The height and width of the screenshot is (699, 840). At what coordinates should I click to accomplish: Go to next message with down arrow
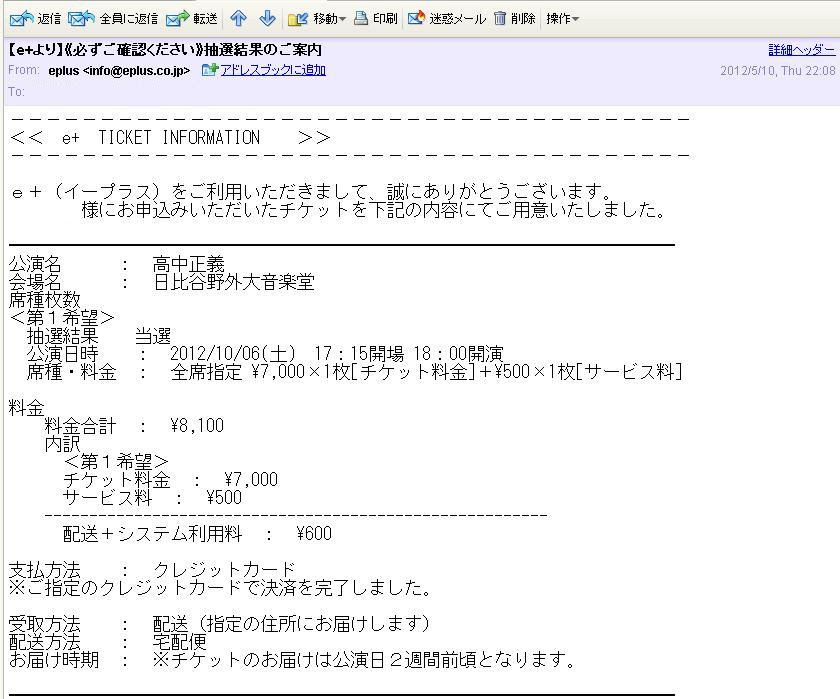(267, 19)
